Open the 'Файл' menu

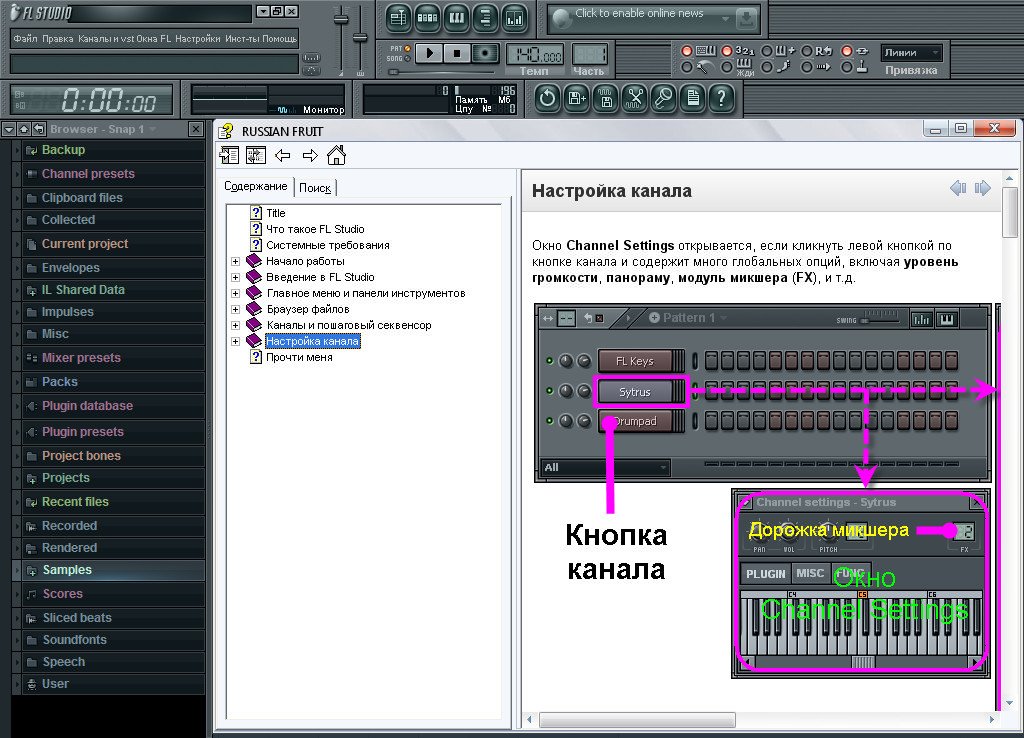click(25, 38)
